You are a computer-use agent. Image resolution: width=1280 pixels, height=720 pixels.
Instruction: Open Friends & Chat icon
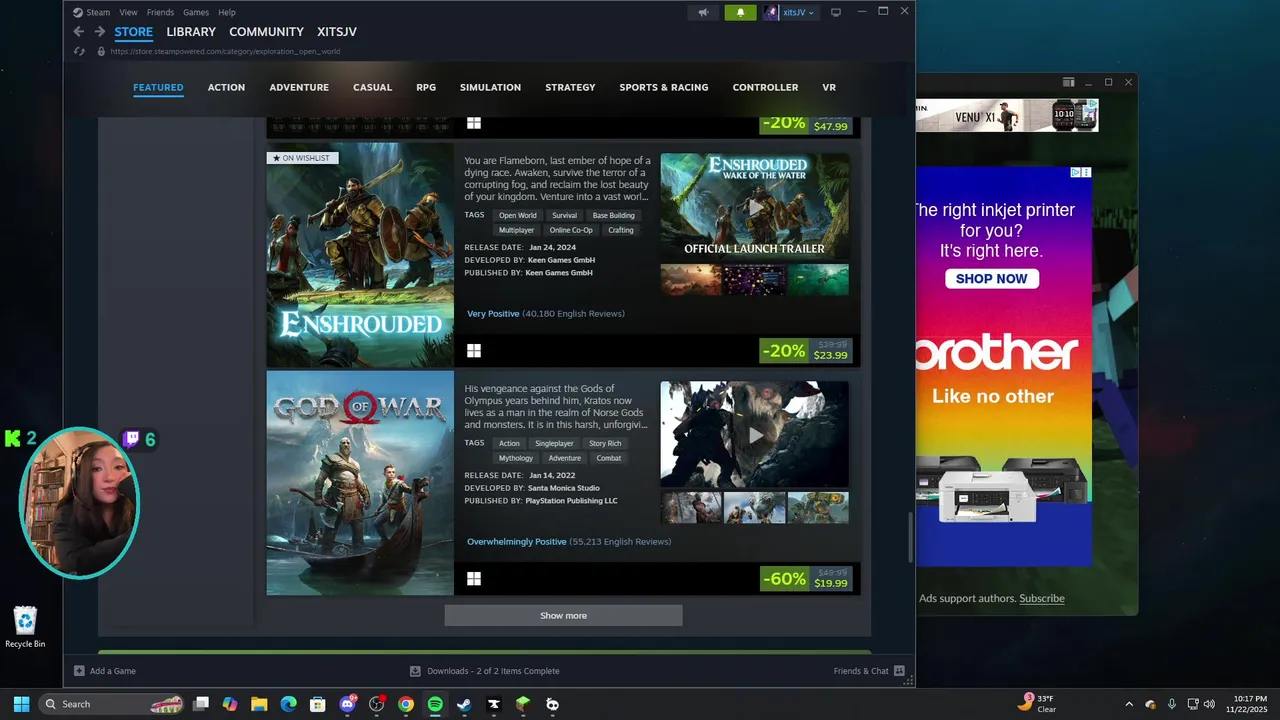click(899, 671)
